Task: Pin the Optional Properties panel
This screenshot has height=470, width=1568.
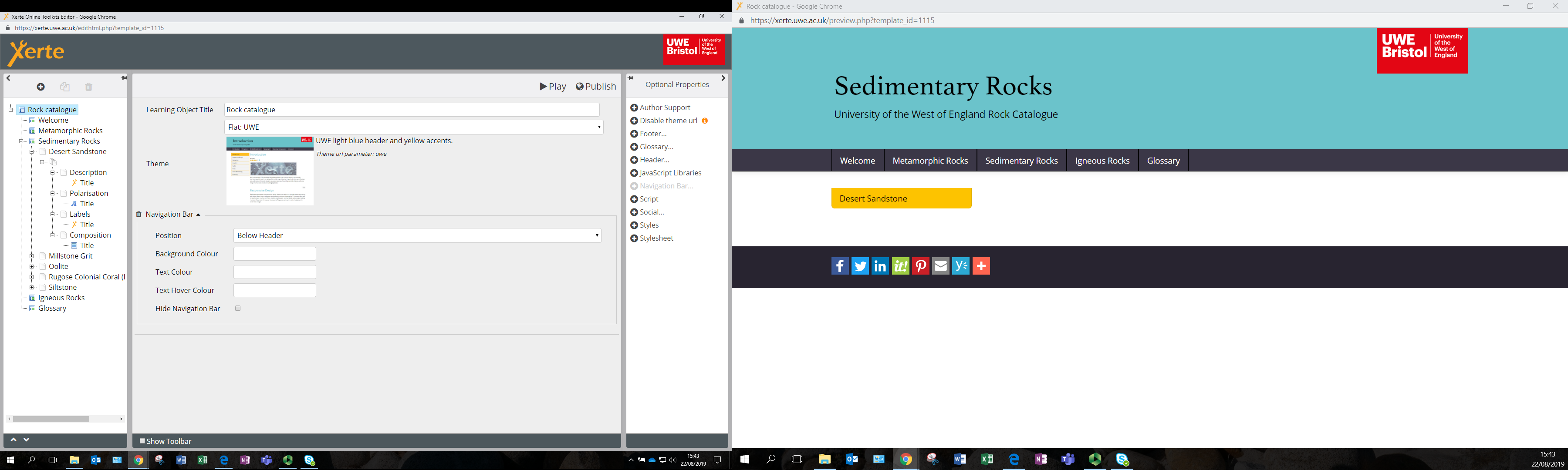Action: click(x=631, y=78)
